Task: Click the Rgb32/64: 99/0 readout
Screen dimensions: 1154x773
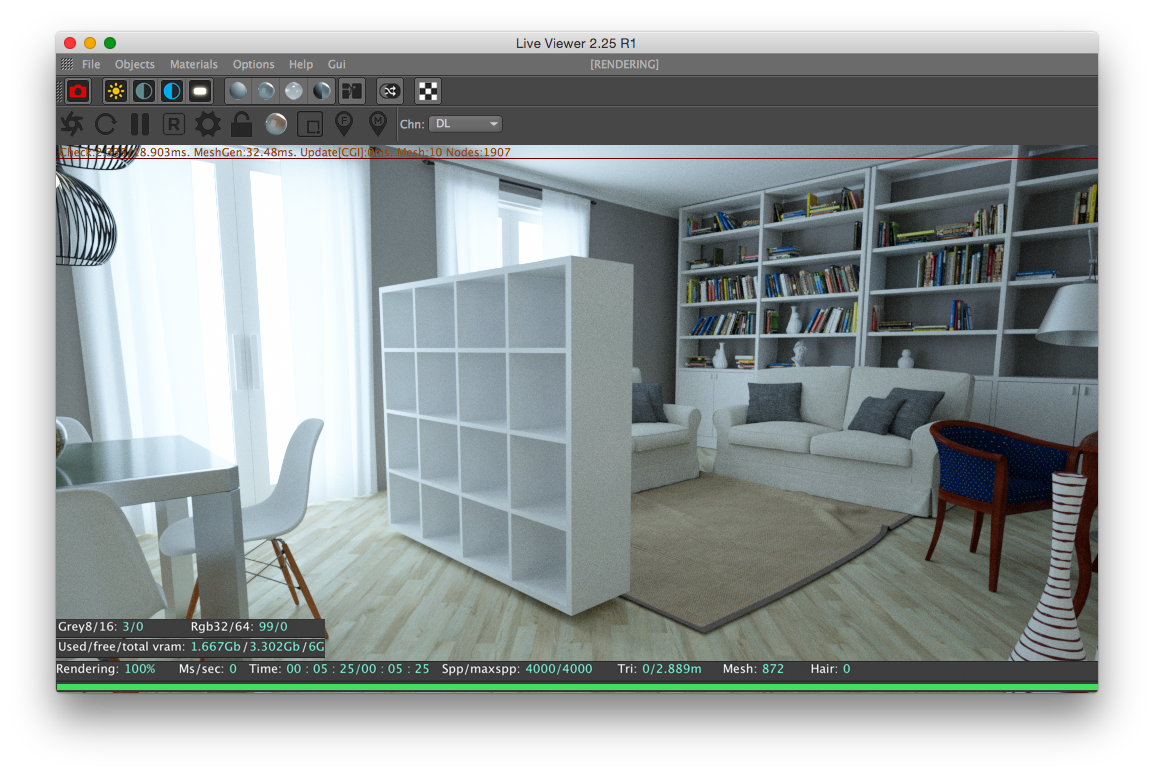Action: (239, 626)
